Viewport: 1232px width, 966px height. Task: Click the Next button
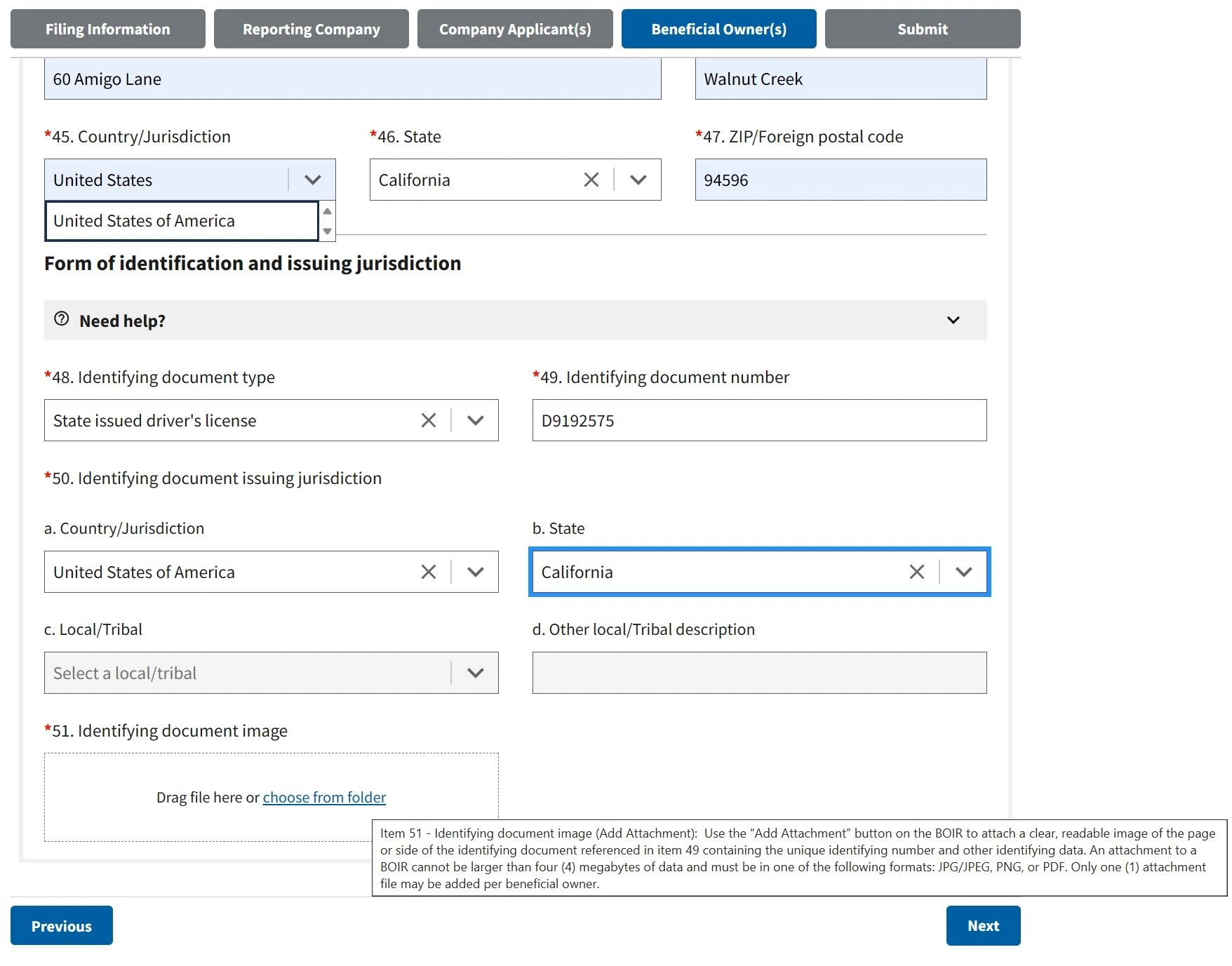pos(982,925)
